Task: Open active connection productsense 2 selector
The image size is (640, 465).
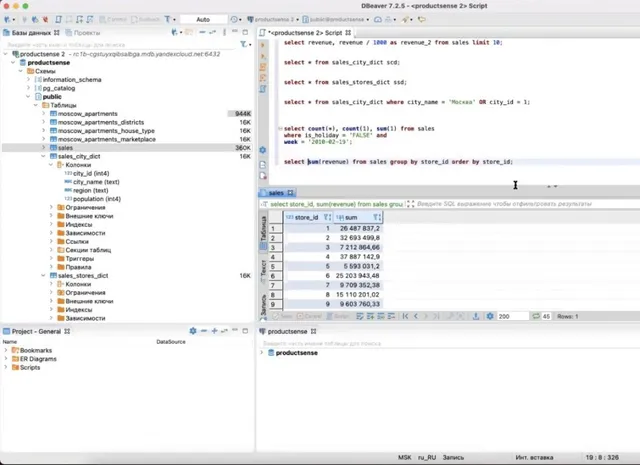Action: 273,19
